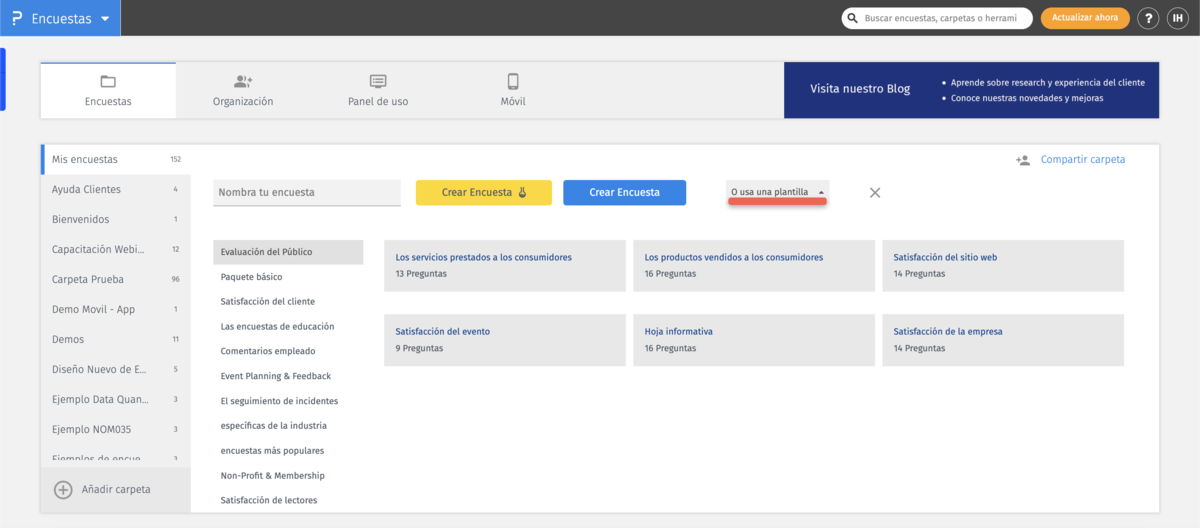Select the Ayuda Clientes folder
The height and width of the screenshot is (530, 1200).
click(116, 189)
